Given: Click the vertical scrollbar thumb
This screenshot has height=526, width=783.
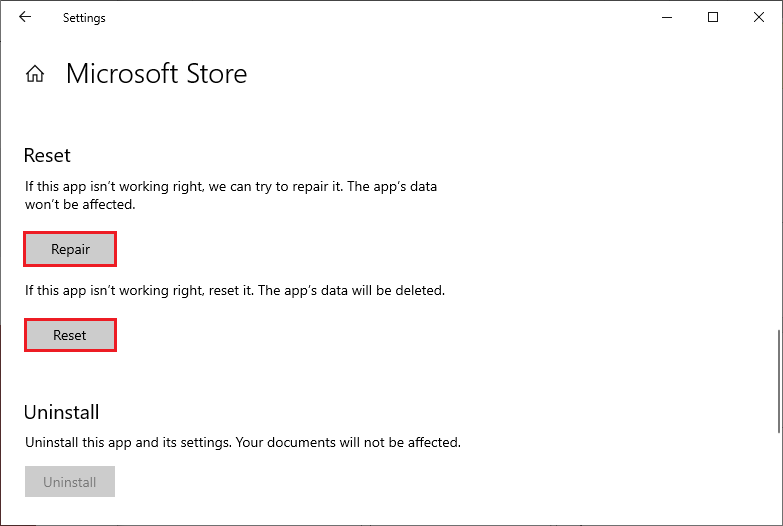Looking at the screenshot, I should coord(779,376).
